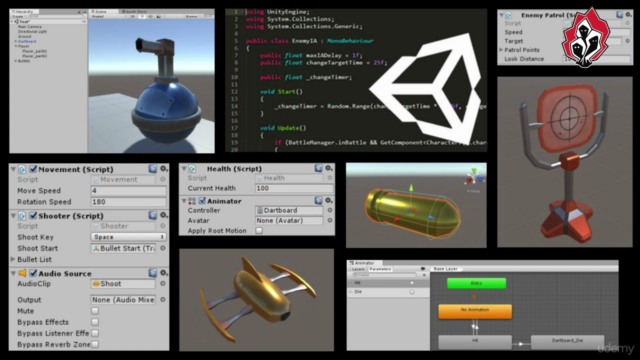Collapse the Movement (Script) component
This screenshot has width=640, height=360.
(x=13, y=169)
